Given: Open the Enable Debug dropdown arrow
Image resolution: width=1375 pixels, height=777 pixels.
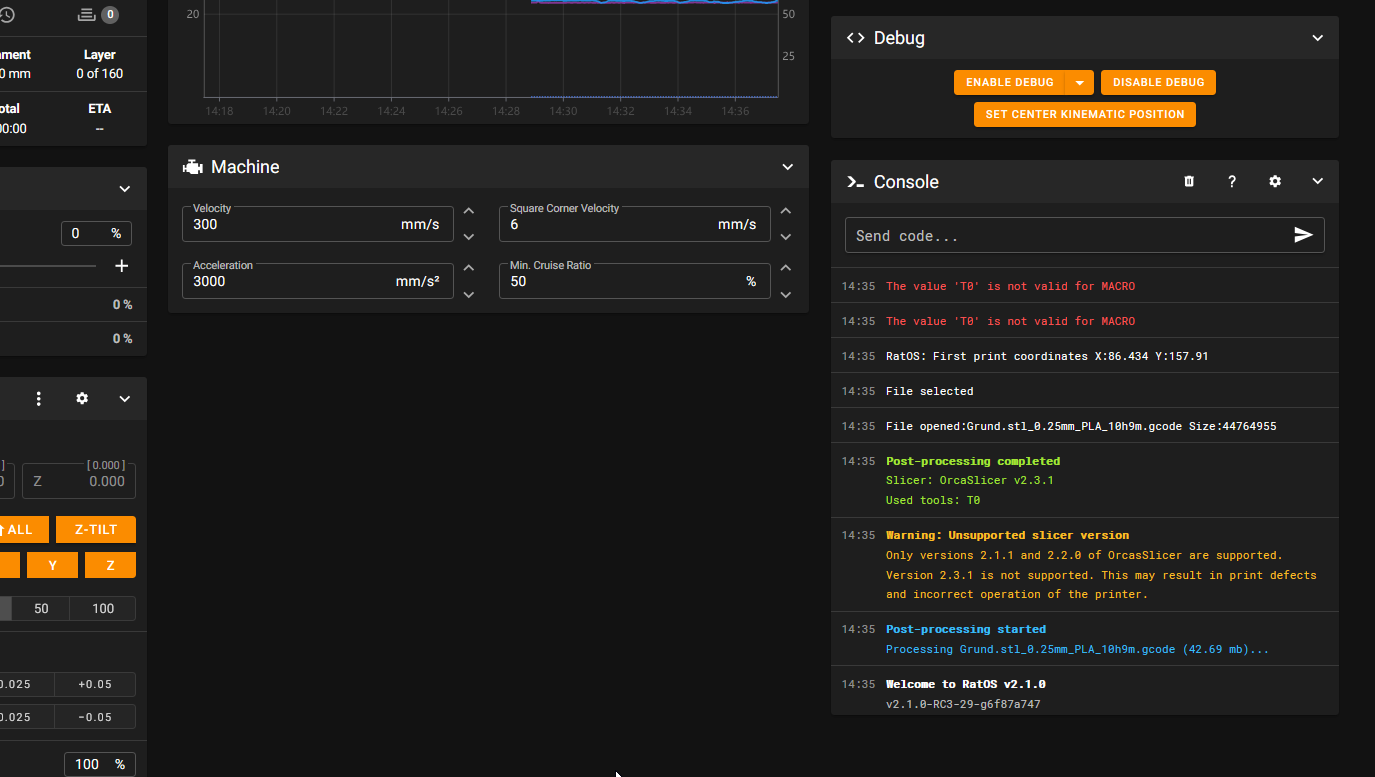Looking at the screenshot, I should [1080, 83].
